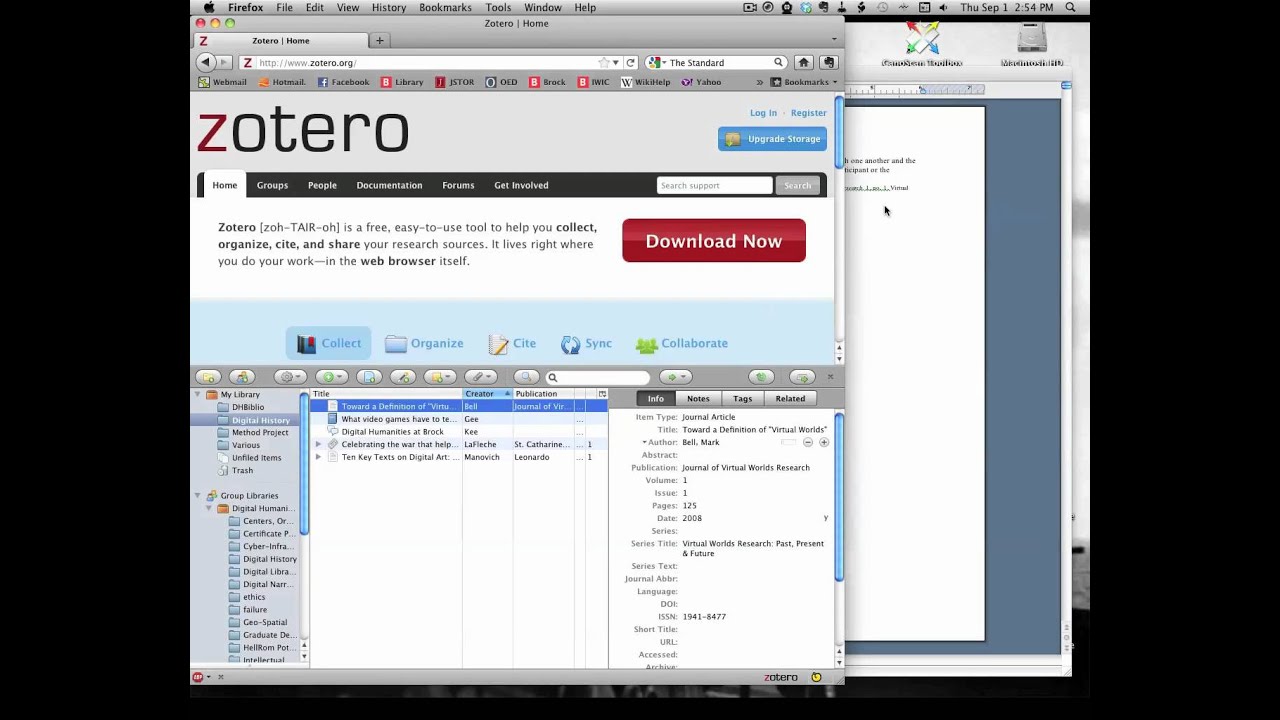Select the Collect feature icon
1280x720 pixels.
328,343
